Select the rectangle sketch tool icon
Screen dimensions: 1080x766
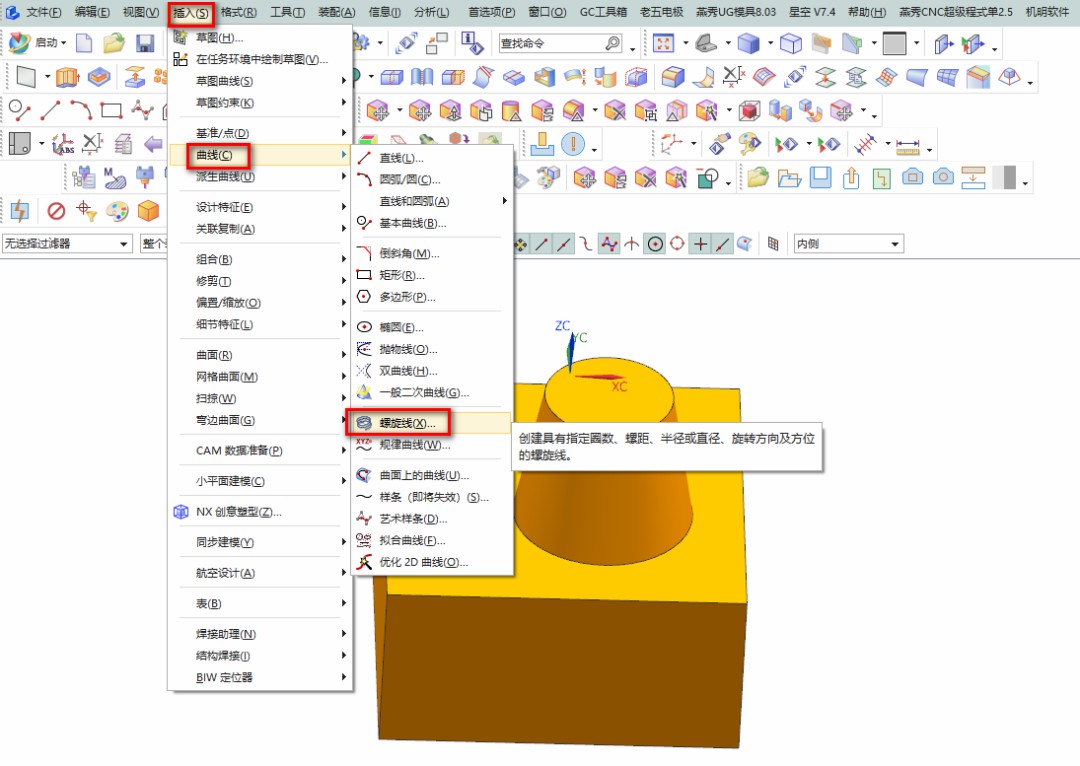111,110
